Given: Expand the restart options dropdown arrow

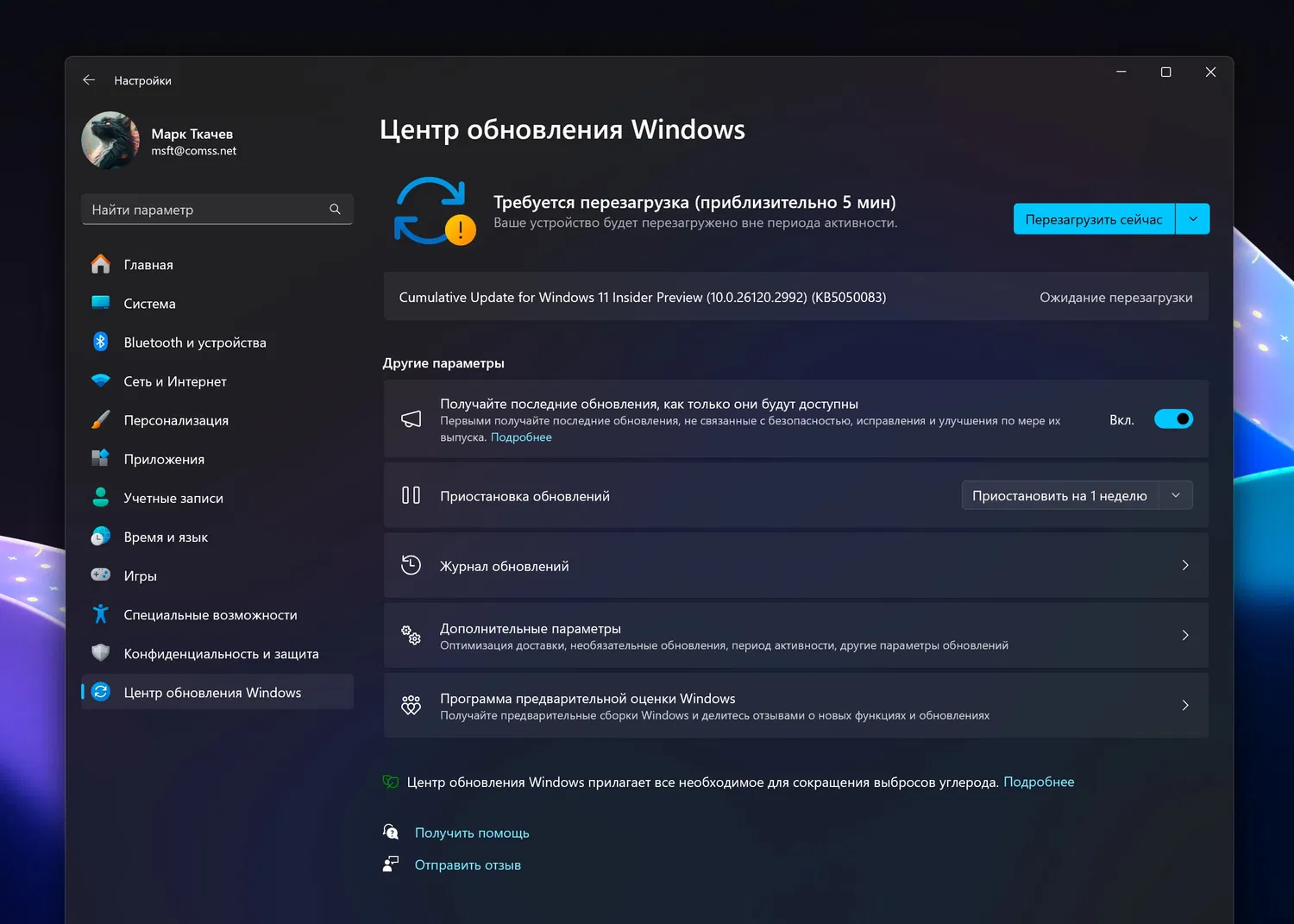Looking at the screenshot, I should 1193,219.
